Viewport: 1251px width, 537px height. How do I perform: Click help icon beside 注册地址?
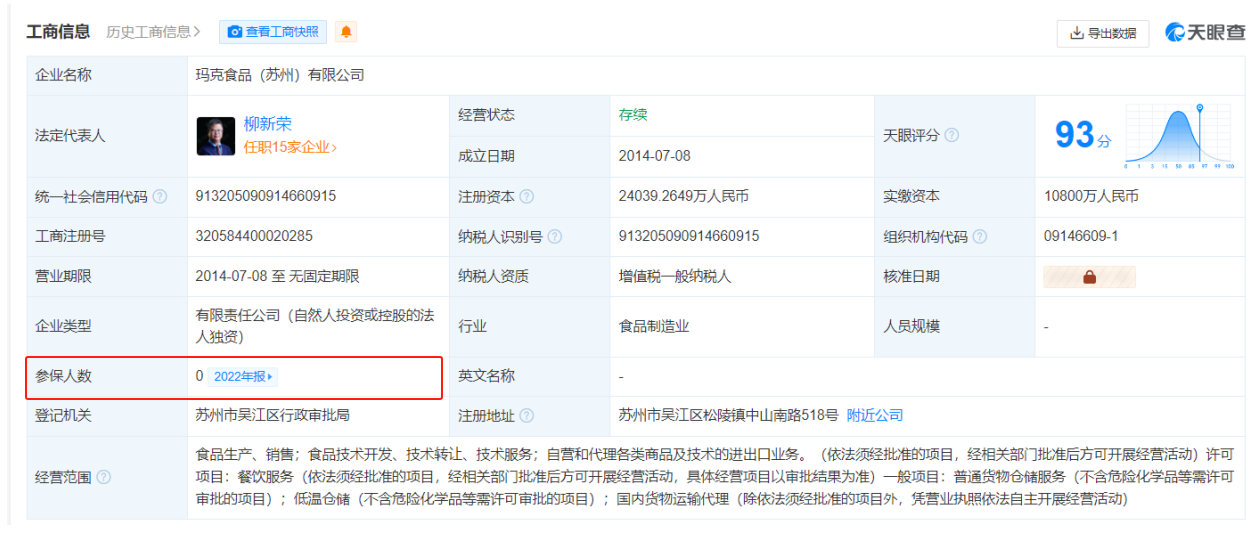[527, 416]
